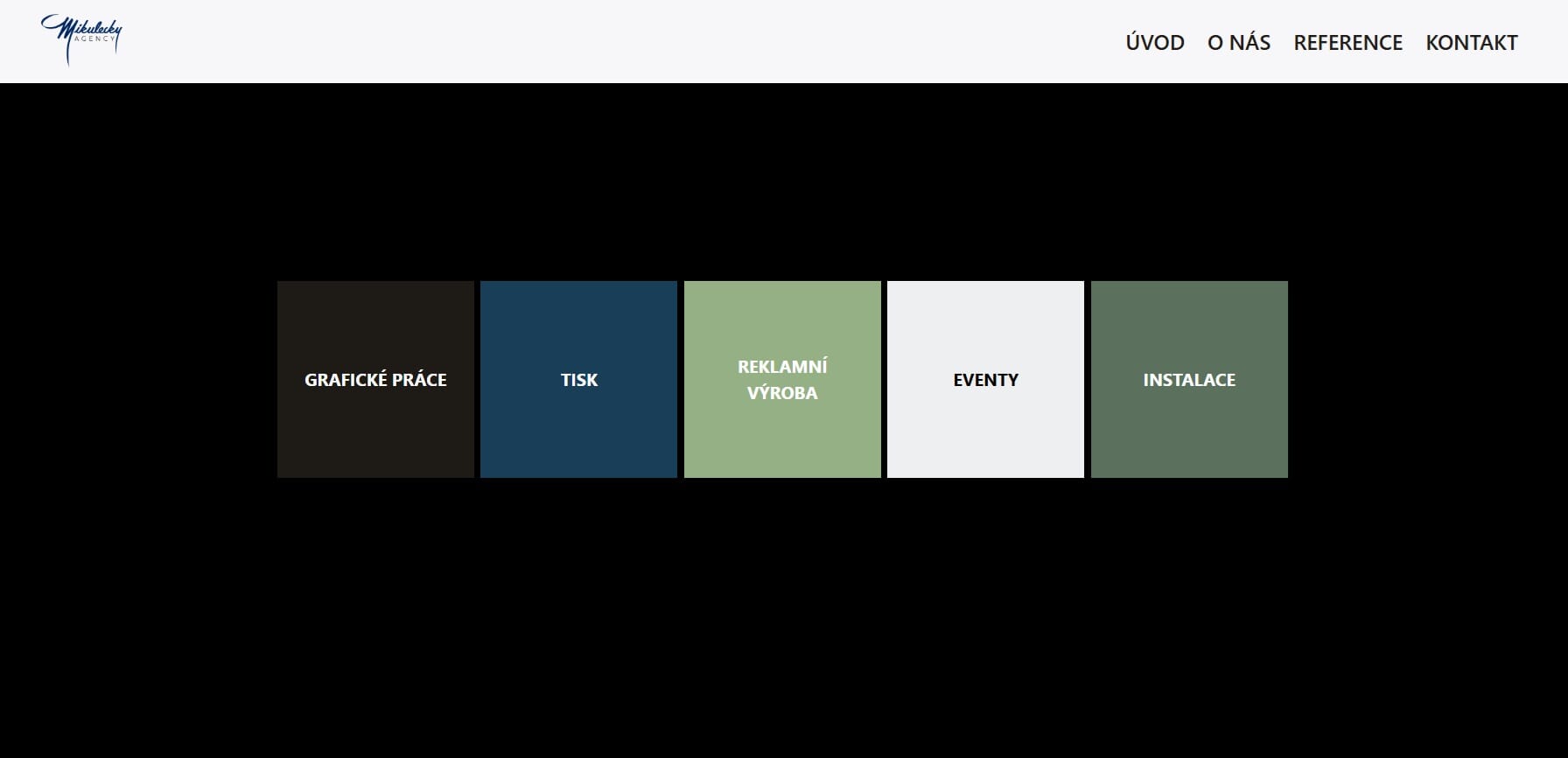
Task: Open the REFERENCE navigation link
Action: [1347, 43]
